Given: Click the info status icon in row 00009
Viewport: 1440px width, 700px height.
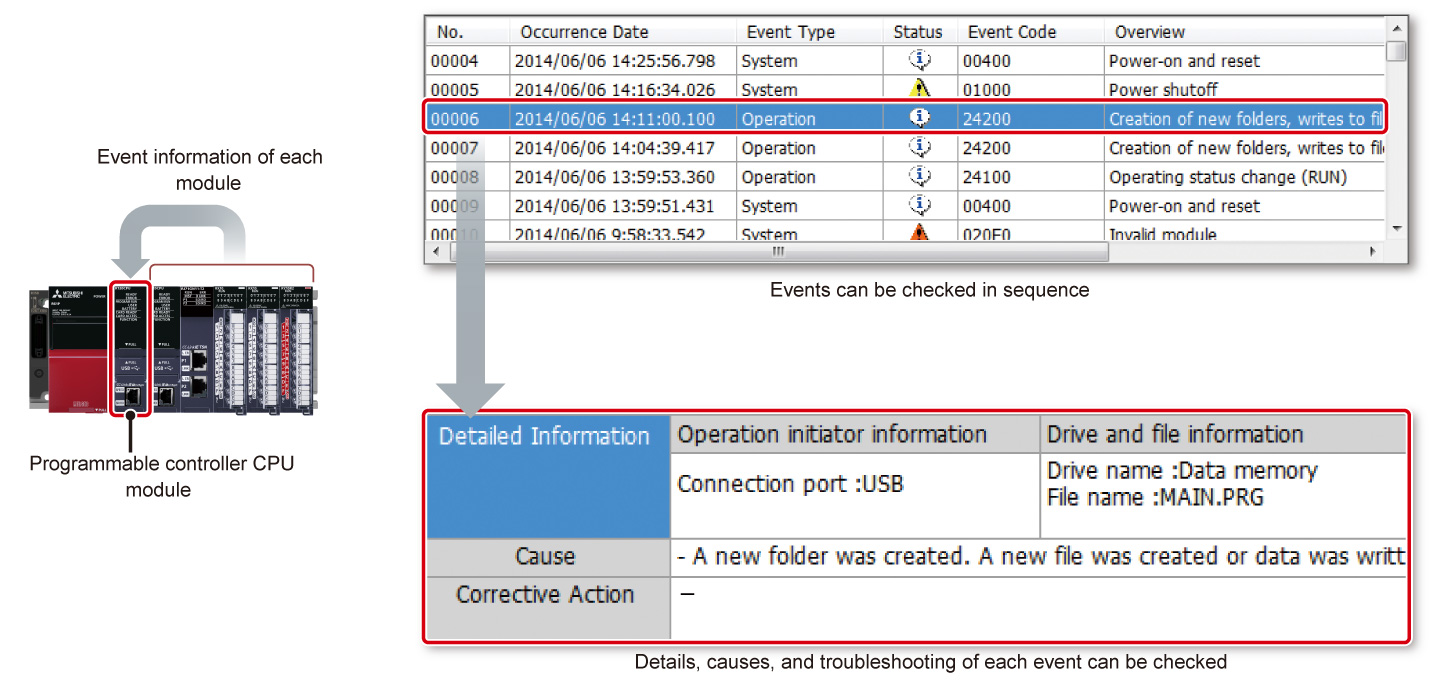Looking at the screenshot, I should [x=919, y=205].
